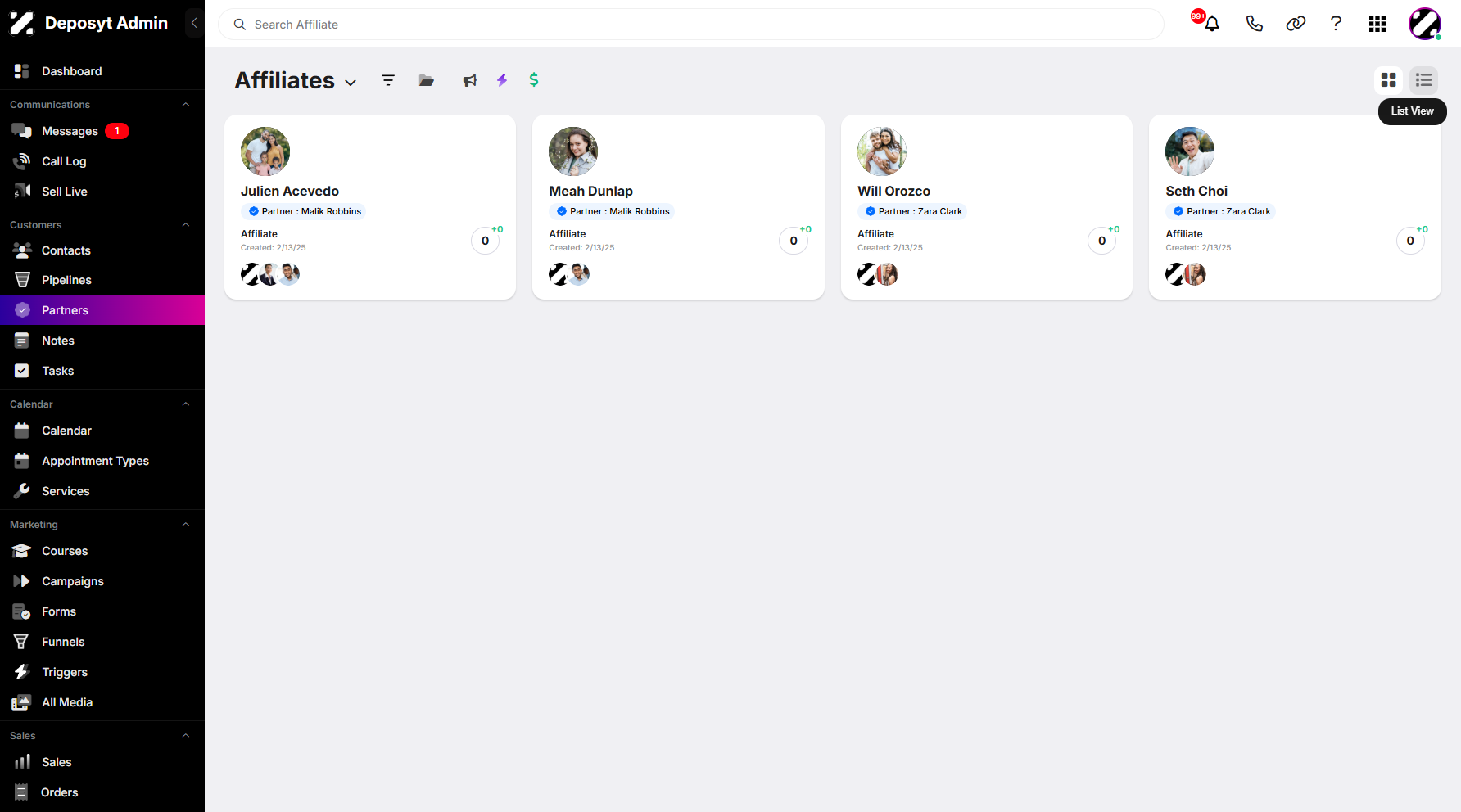Click Will Orozco's Partner: Zara Clark tag
This screenshot has height=812, width=1461.
912,211
